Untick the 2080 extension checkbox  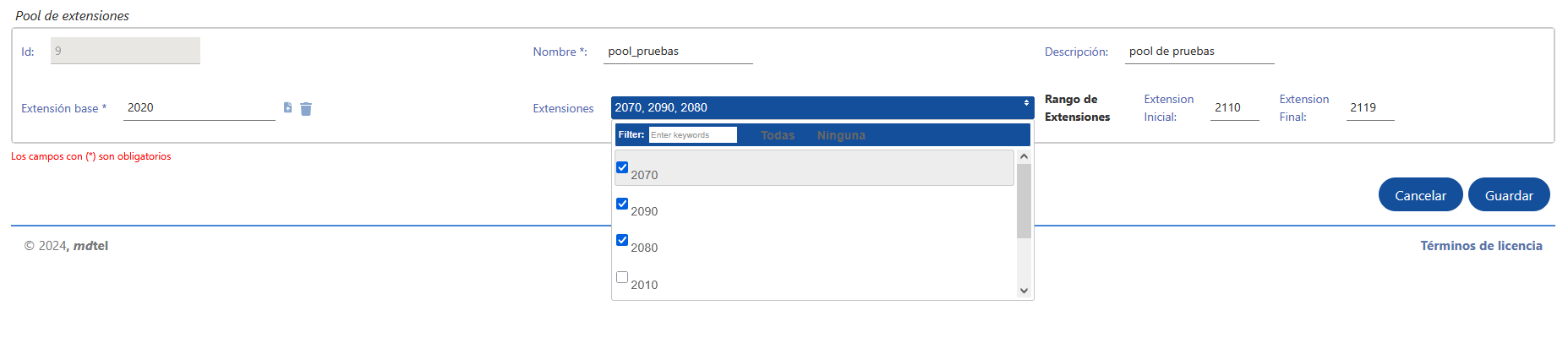point(622,240)
